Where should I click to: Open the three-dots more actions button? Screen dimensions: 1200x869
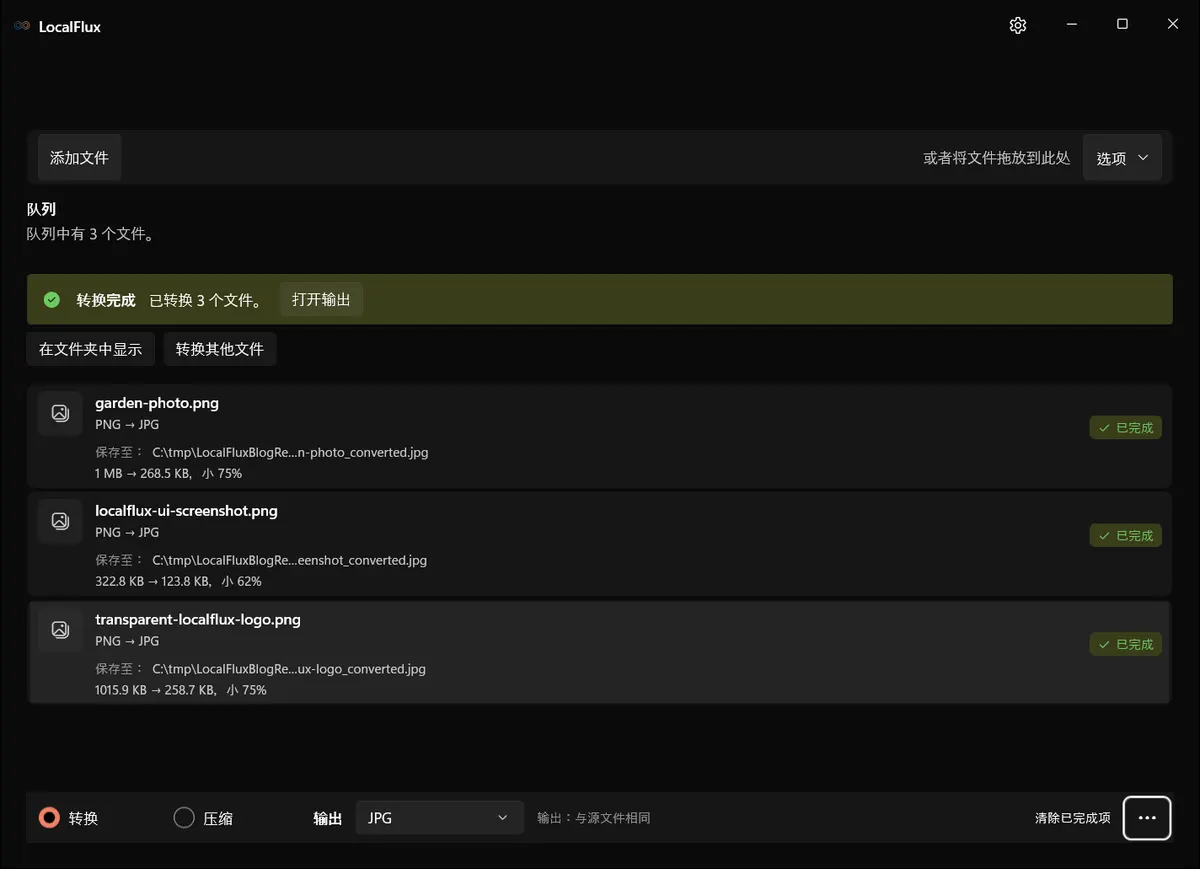1147,818
